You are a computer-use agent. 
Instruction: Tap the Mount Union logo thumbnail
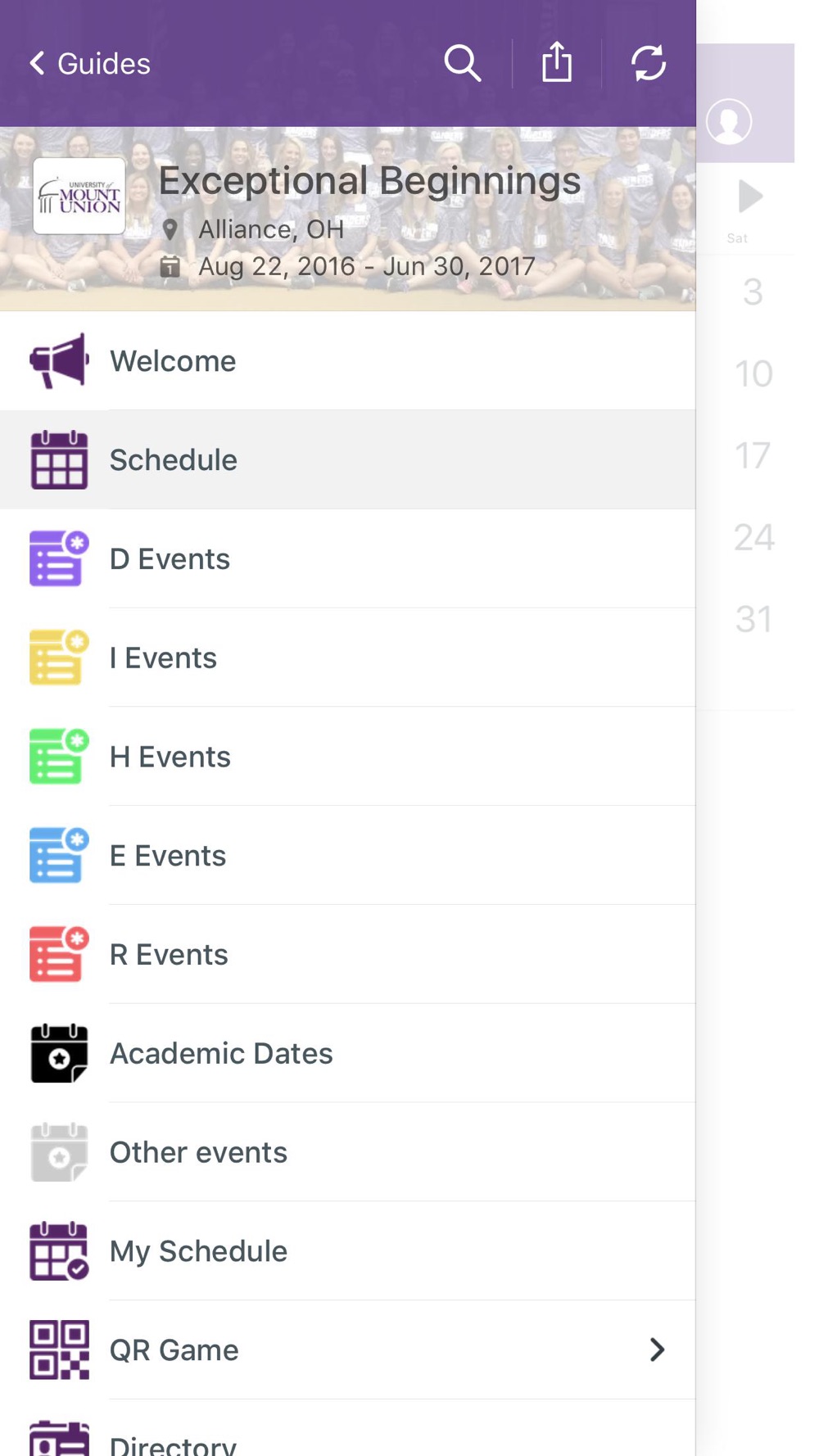(79, 197)
